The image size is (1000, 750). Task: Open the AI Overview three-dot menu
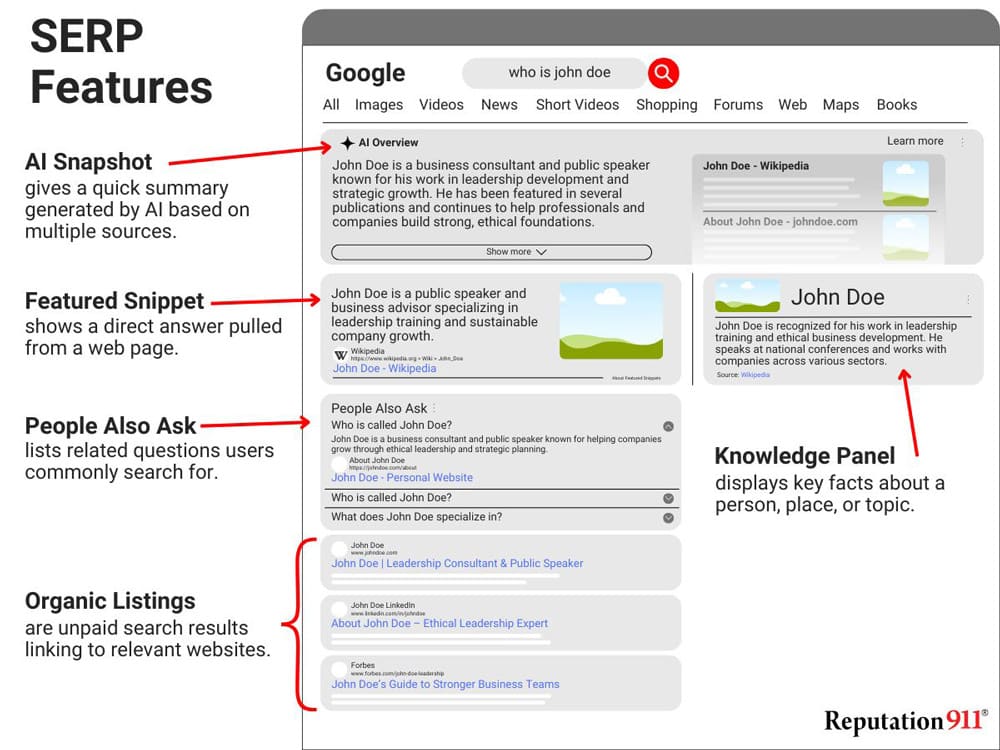pos(962,142)
